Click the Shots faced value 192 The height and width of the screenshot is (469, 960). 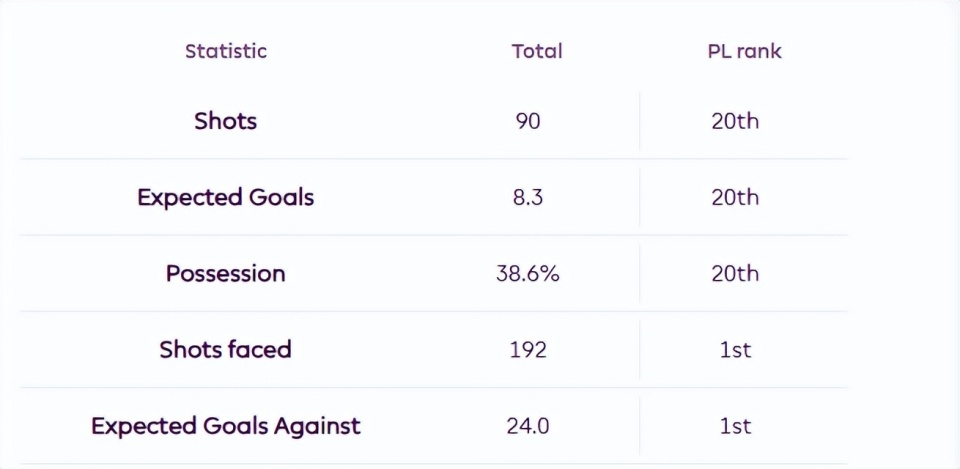pyautogui.click(x=528, y=349)
